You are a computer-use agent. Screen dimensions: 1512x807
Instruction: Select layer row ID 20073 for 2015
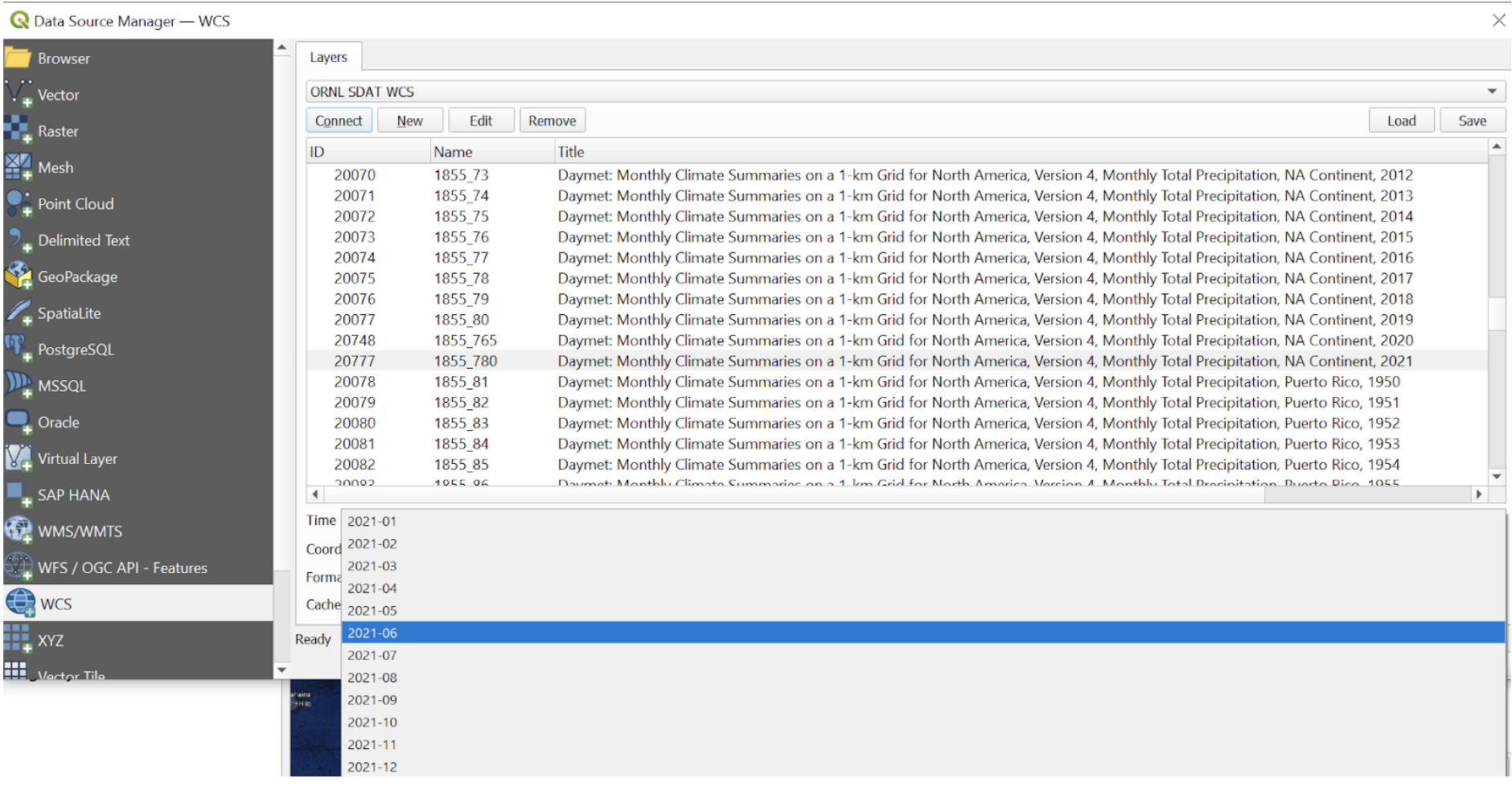pyautogui.click(x=897, y=237)
